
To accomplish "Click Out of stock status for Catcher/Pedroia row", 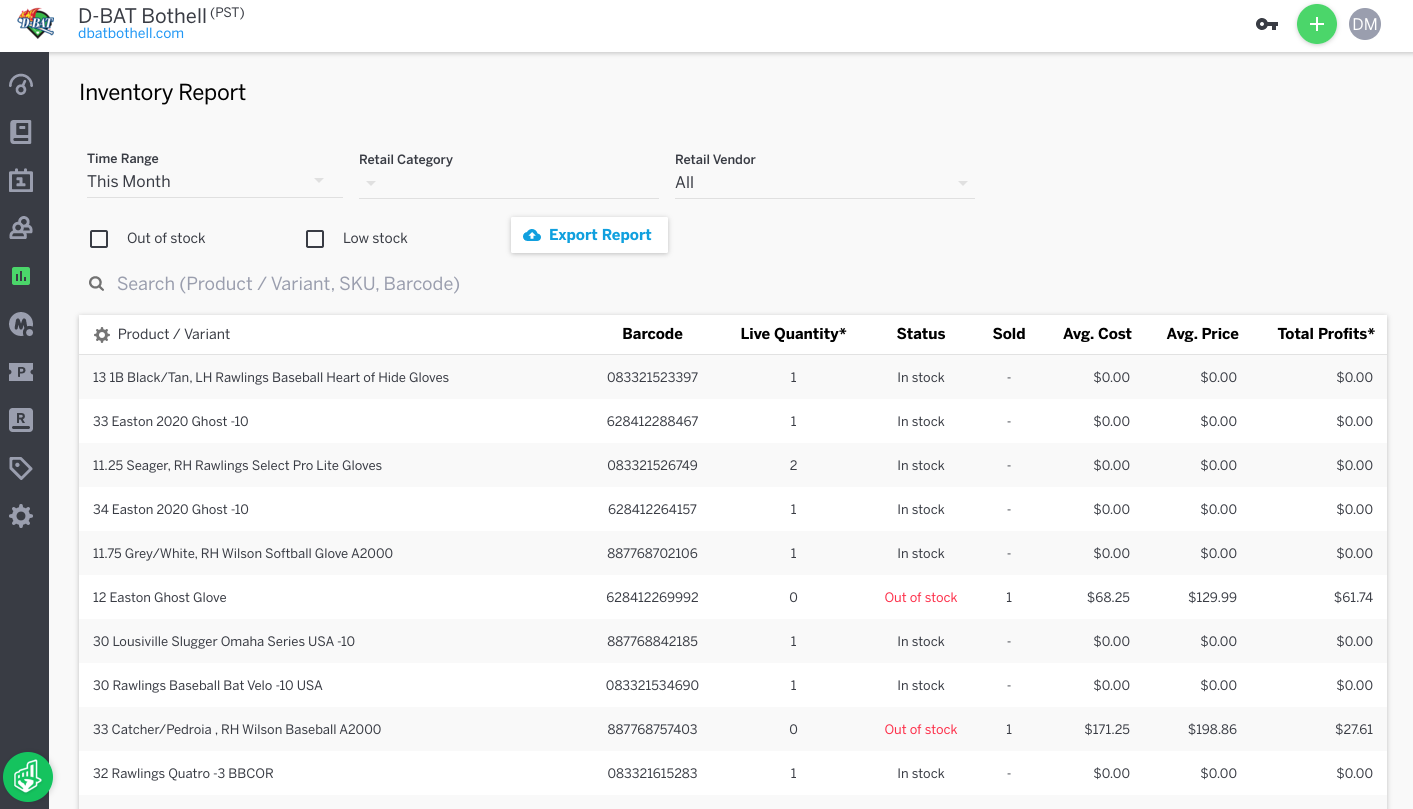I will pos(921,730).
